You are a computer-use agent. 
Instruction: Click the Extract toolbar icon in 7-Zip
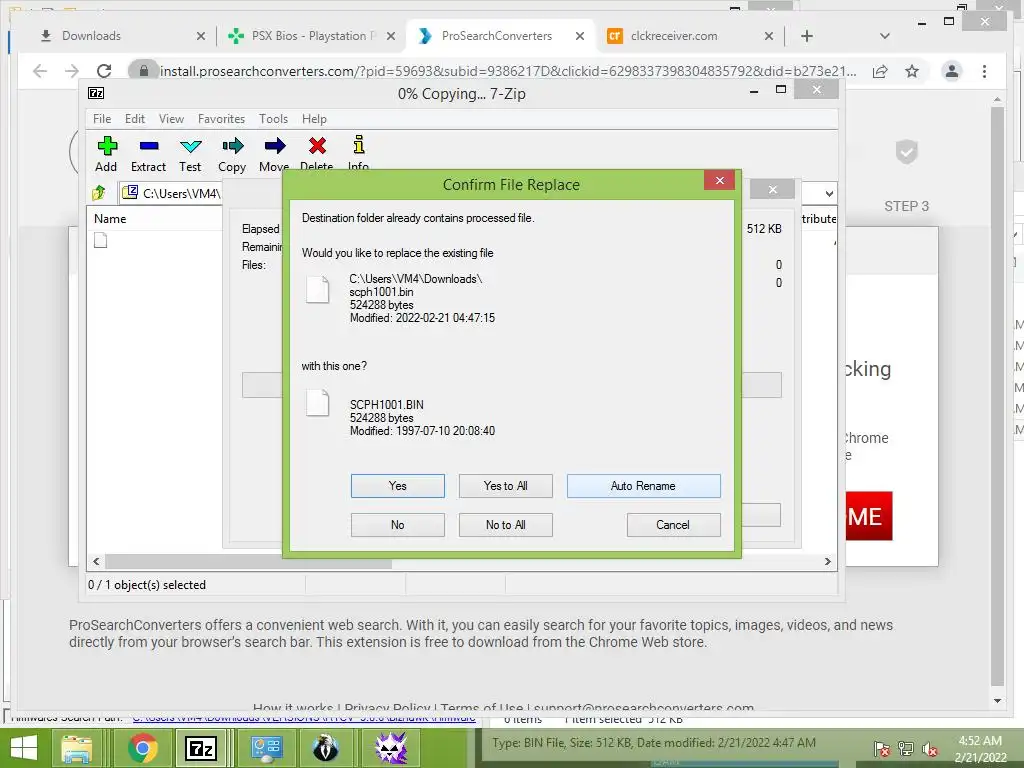149,146
